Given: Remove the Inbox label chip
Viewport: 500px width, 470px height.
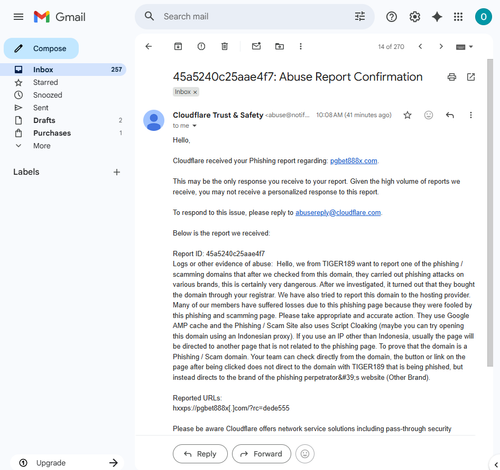Looking at the screenshot, I should (x=195, y=92).
